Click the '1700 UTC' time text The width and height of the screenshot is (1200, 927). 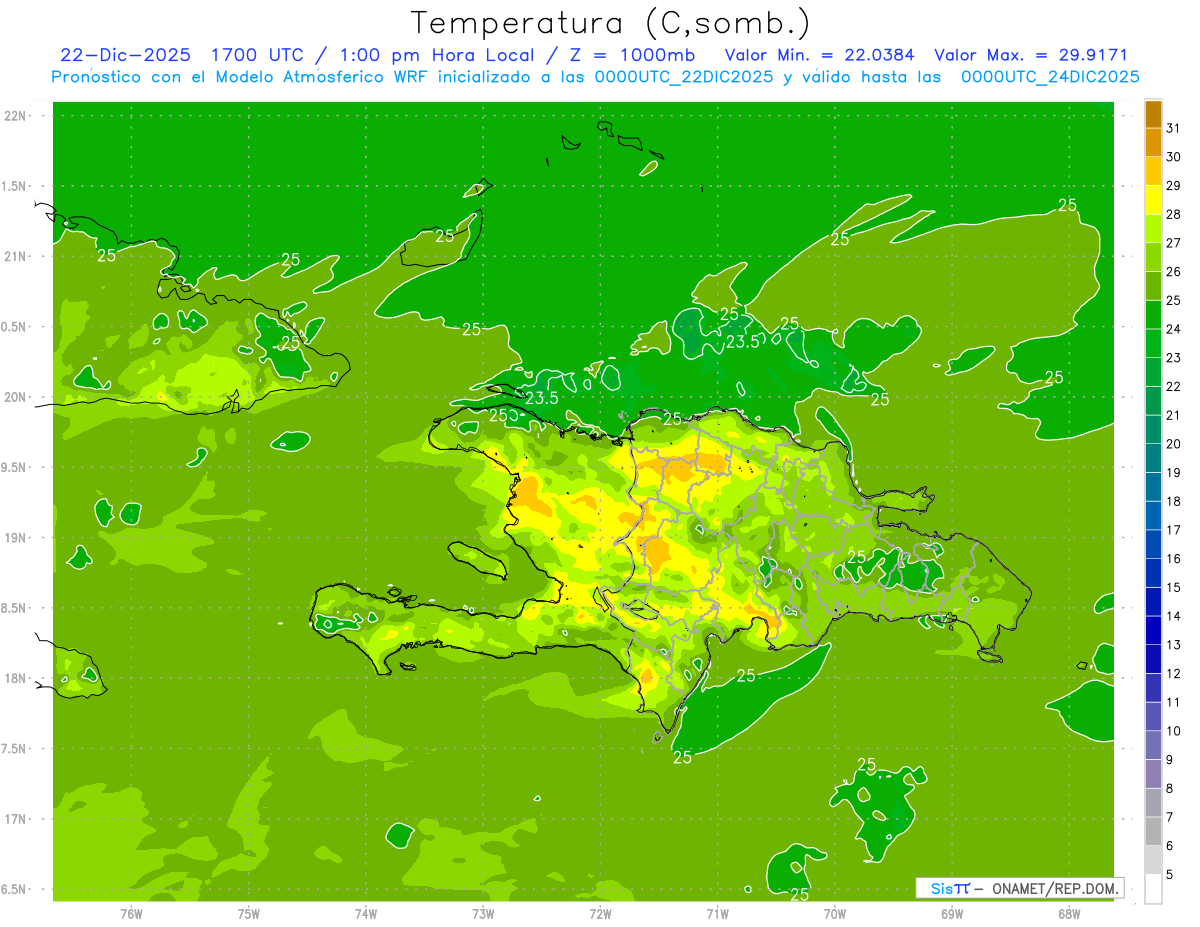click(256, 55)
